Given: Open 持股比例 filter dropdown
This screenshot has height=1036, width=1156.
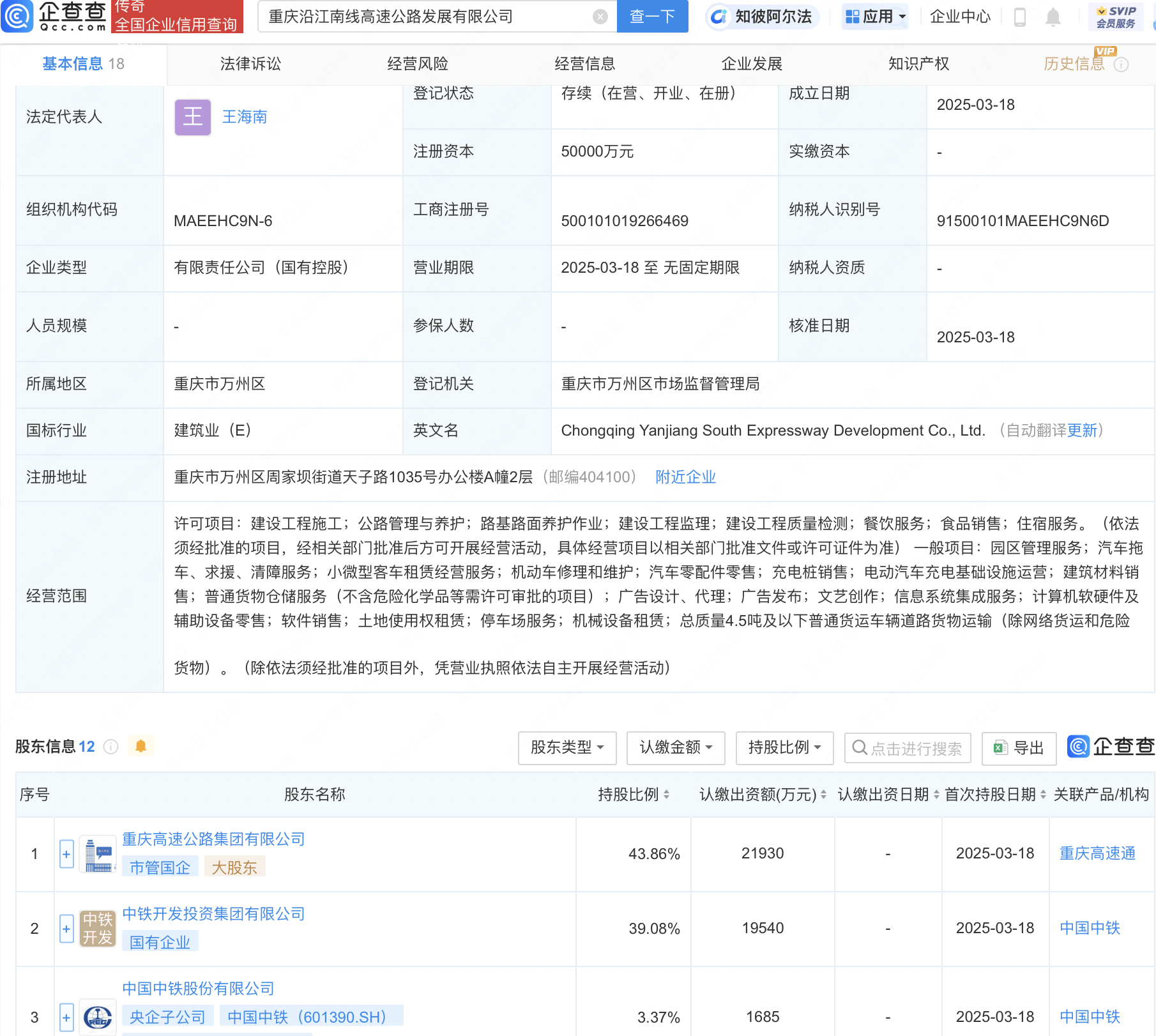Looking at the screenshot, I should (784, 747).
